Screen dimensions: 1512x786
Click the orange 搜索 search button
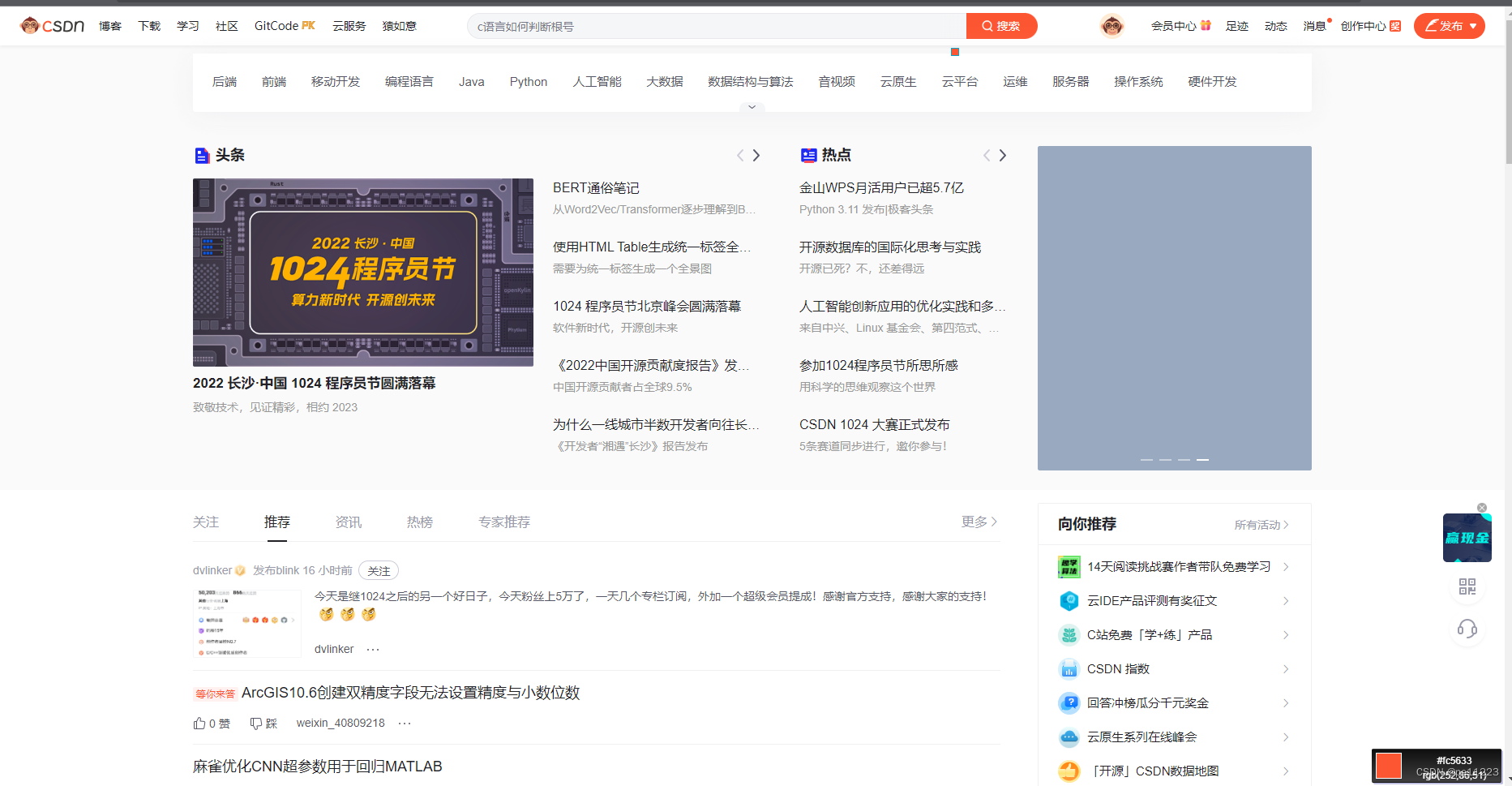tap(1001, 26)
